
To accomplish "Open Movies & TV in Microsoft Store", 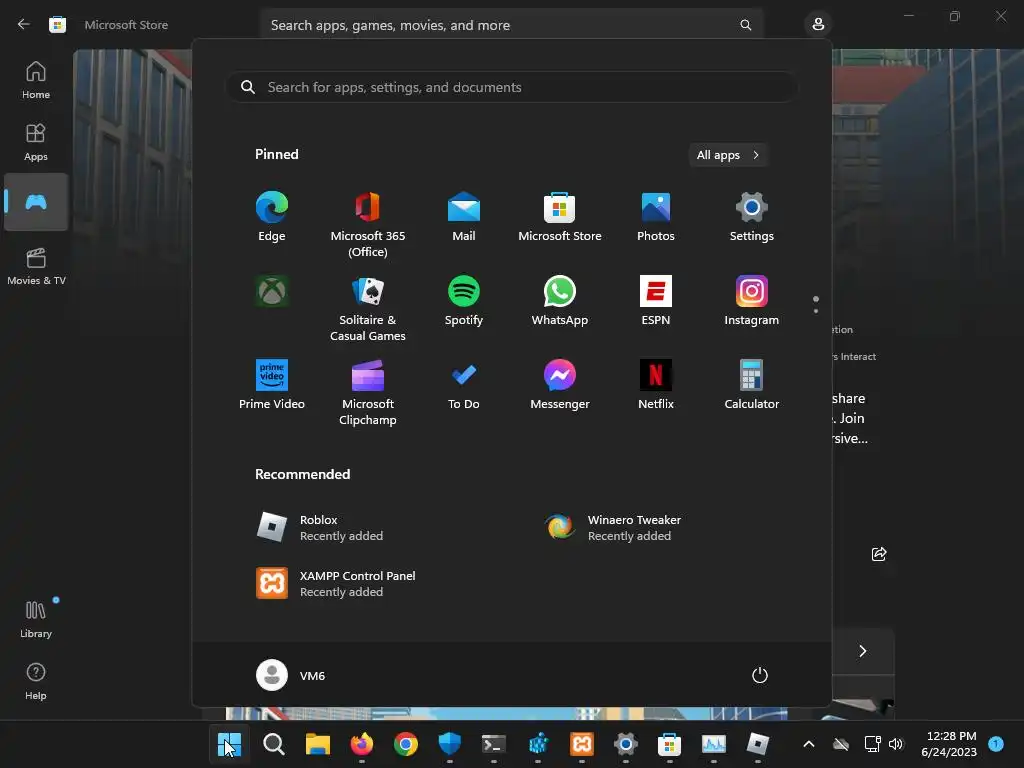I will pos(36,266).
